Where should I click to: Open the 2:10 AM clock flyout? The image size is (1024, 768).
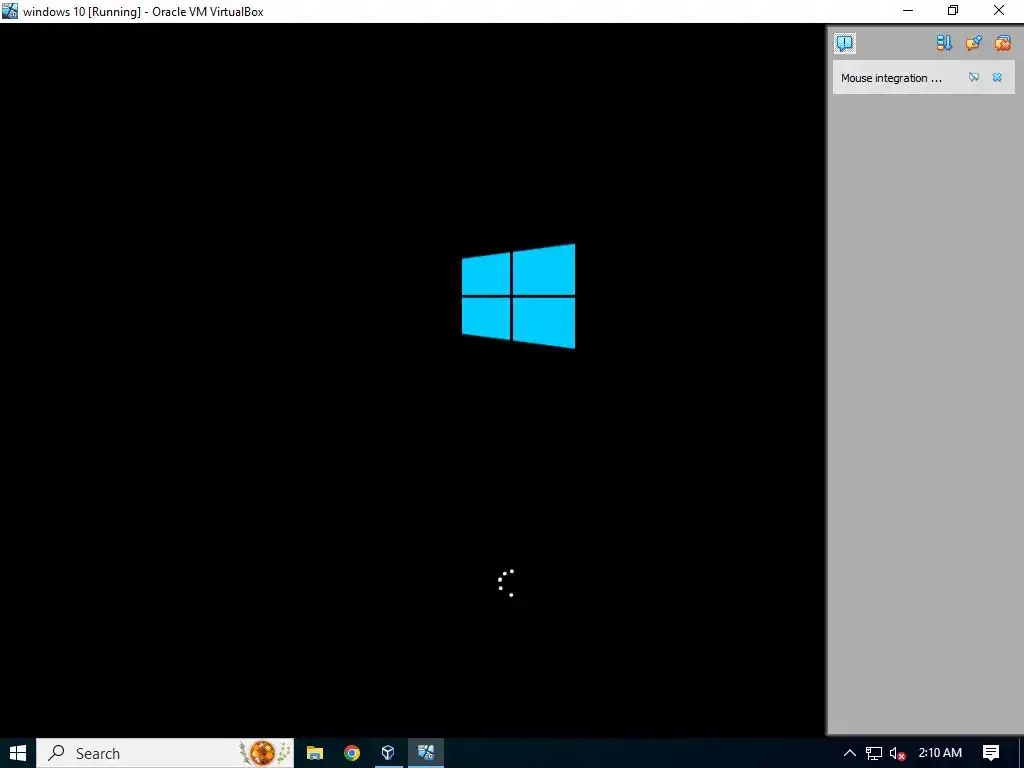pyautogui.click(x=940, y=753)
